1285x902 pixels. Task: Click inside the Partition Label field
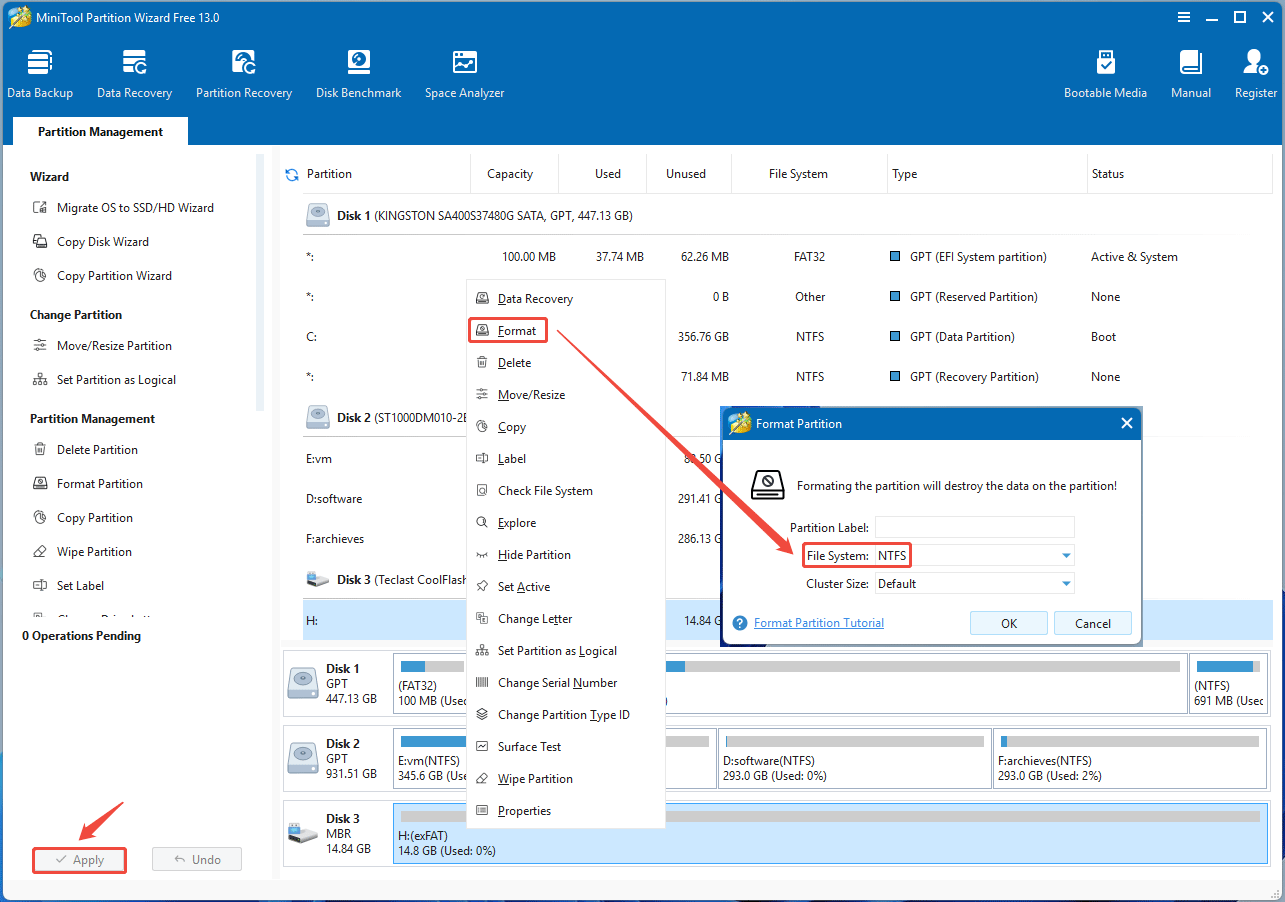click(974, 526)
